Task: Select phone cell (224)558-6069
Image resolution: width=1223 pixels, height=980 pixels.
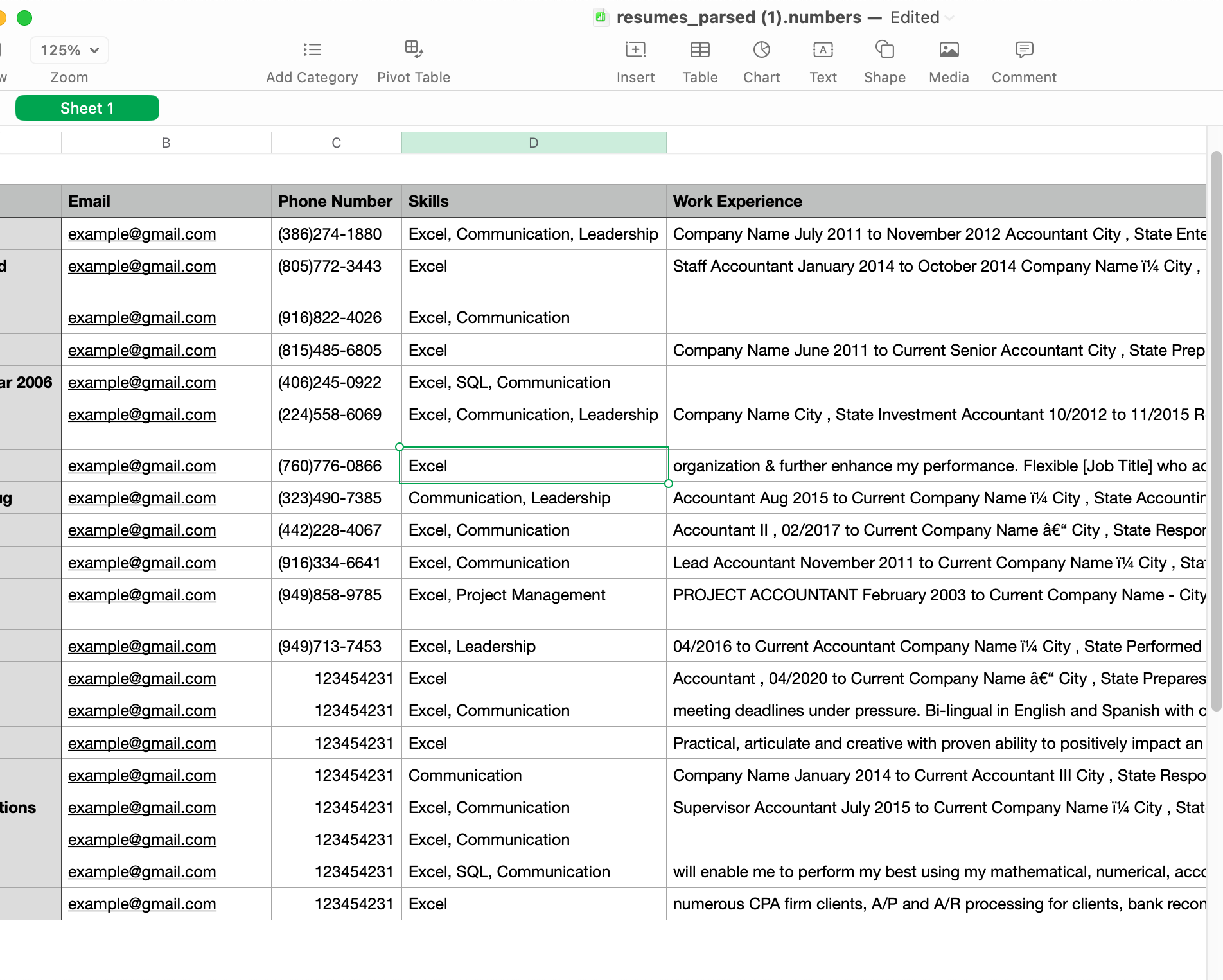Action: tap(337, 423)
